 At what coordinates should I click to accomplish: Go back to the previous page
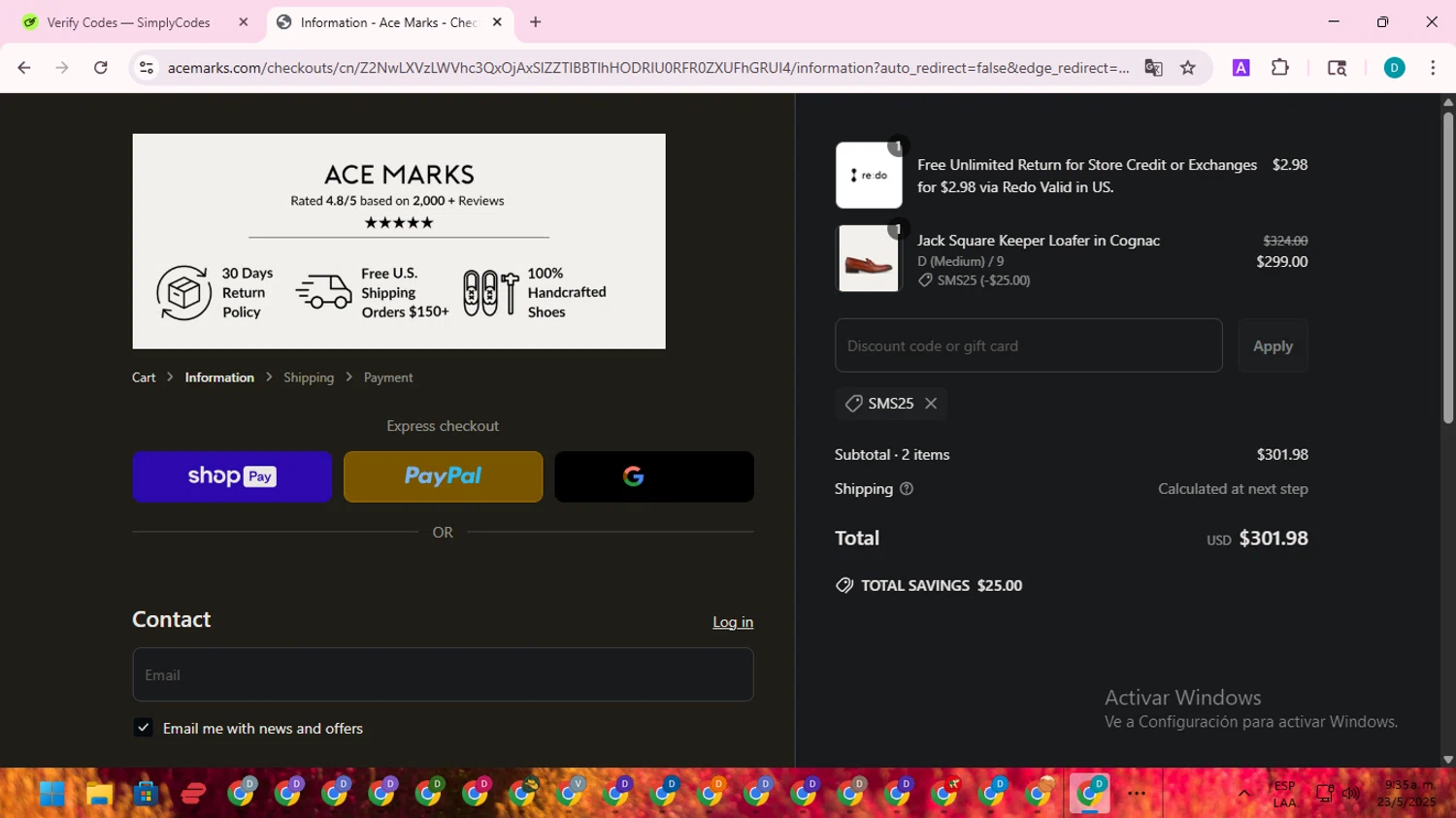[24, 68]
